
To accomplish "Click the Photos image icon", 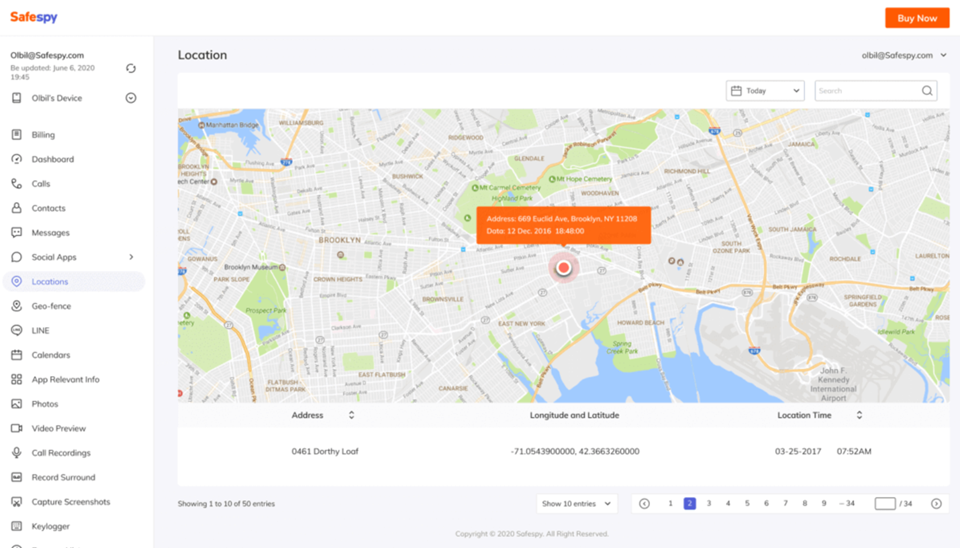I will [17, 404].
